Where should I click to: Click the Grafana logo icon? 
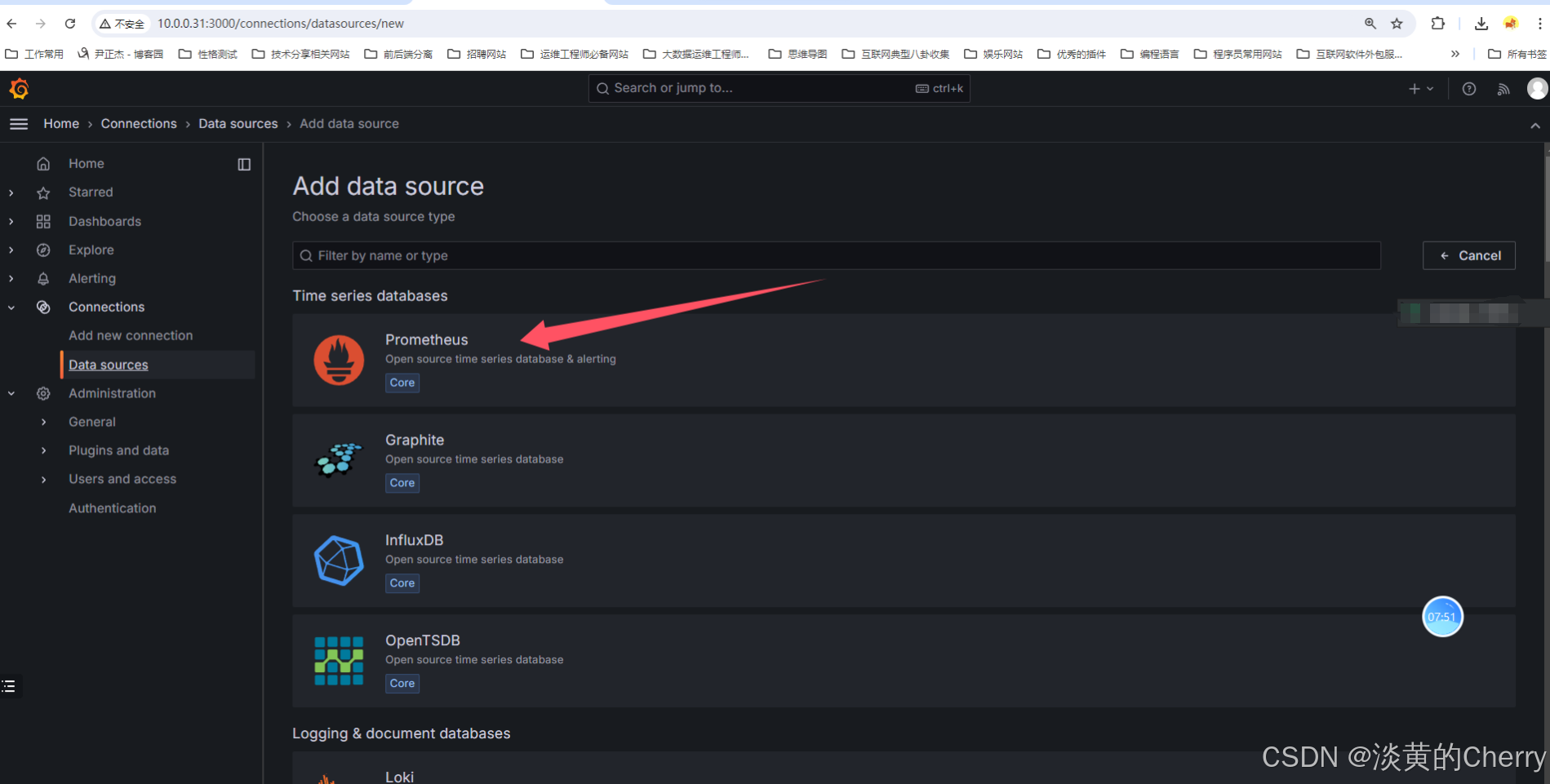click(19, 88)
